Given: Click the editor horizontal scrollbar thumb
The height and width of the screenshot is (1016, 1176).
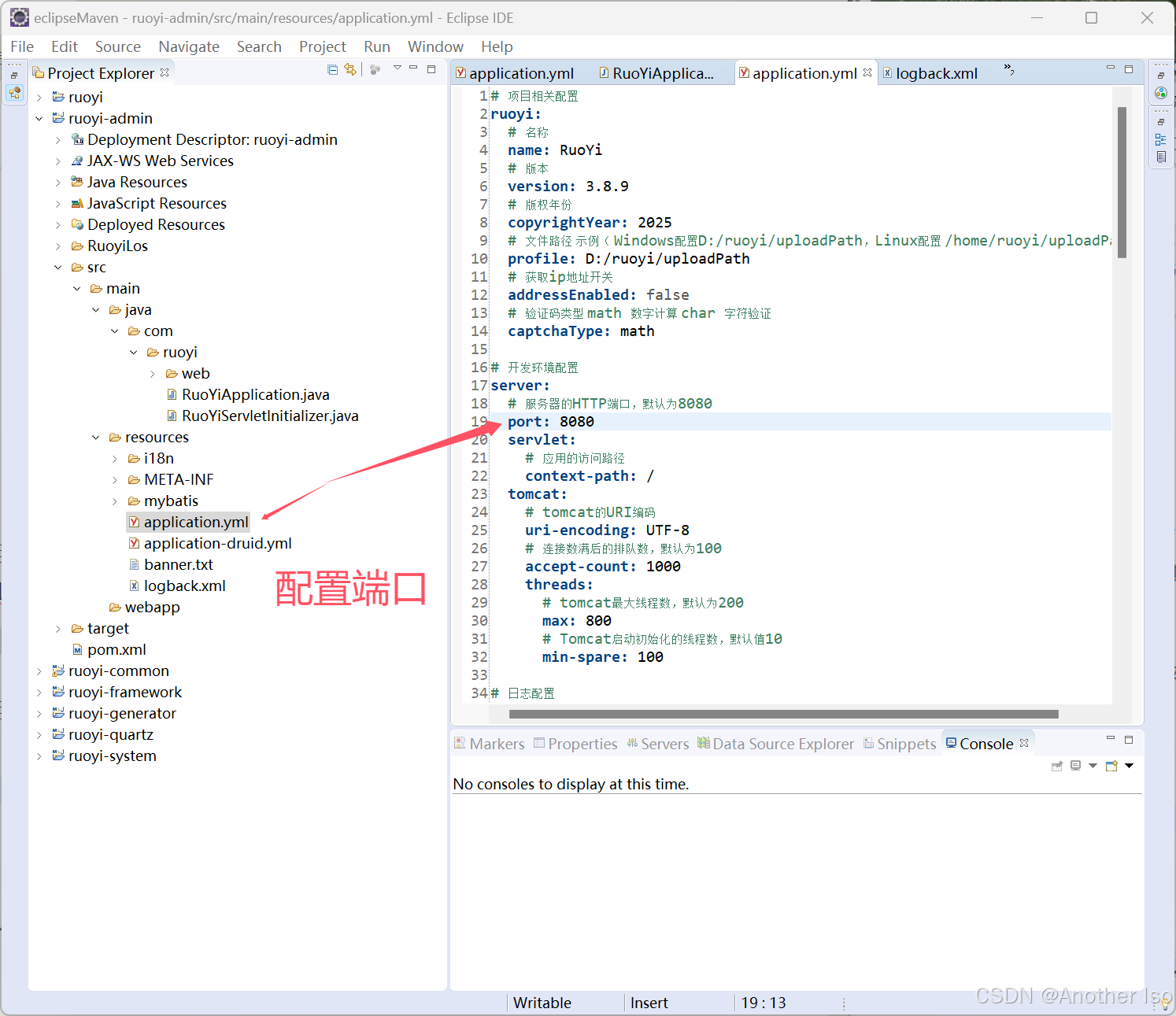Looking at the screenshot, I should pyautogui.click(x=783, y=715).
